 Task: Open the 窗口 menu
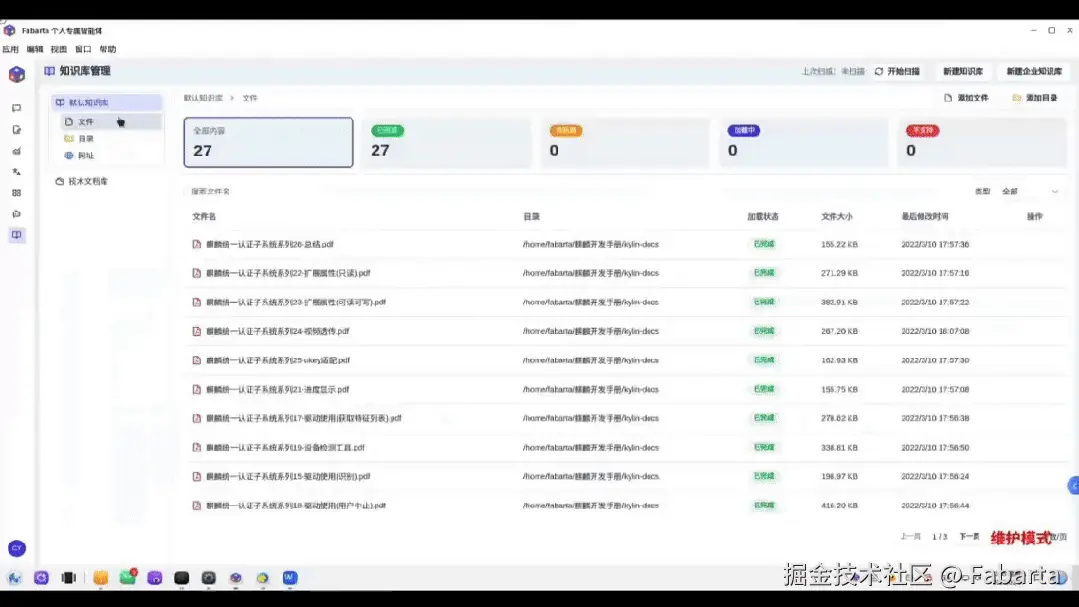pyautogui.click(x=83, y=50)
